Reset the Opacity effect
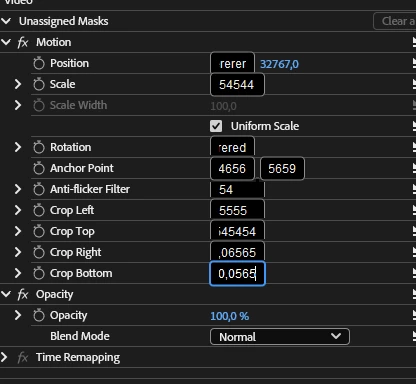 (414, 294)
